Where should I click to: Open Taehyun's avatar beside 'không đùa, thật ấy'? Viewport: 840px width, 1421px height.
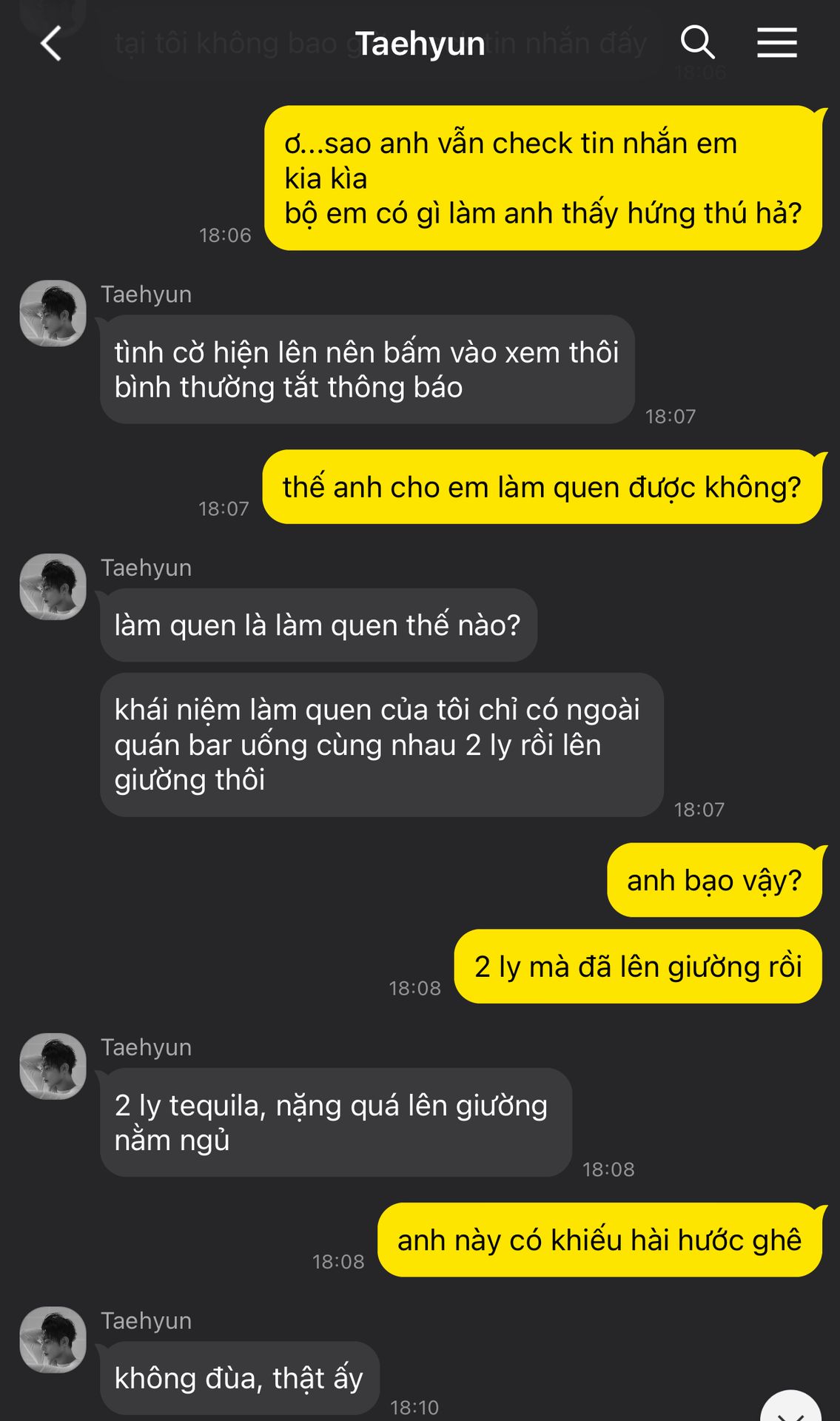click(53, 1340)
